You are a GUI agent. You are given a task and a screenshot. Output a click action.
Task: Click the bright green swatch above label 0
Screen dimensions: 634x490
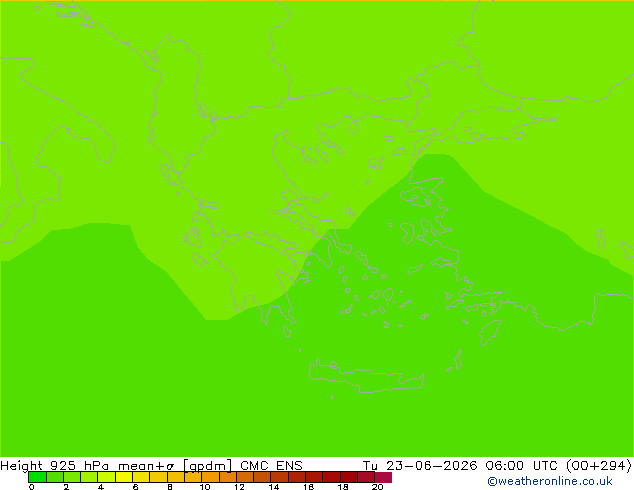pyautogui.click(x=37, y=477)
